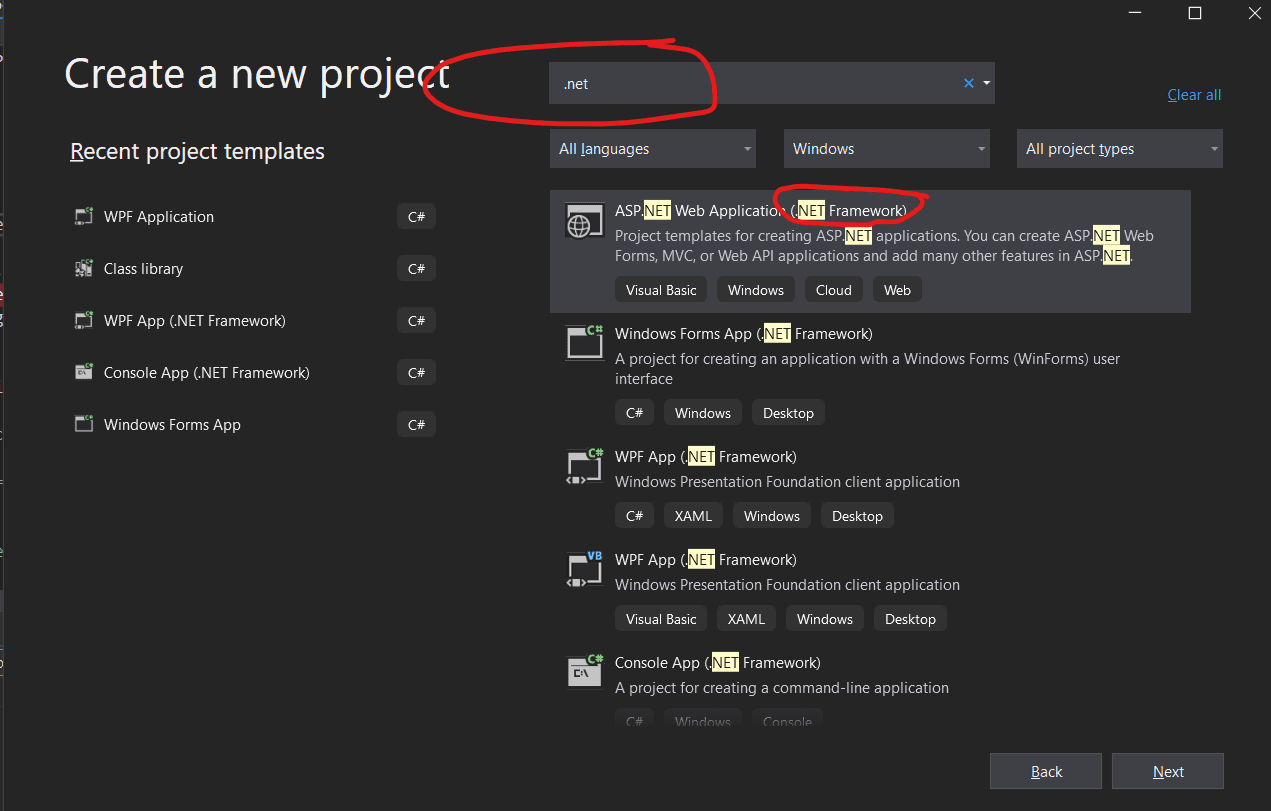This screenshot has height=811, width=1271.
Task: Click the recent WPF App (.NET Framework) icon
Action: [x=84, y=321]
